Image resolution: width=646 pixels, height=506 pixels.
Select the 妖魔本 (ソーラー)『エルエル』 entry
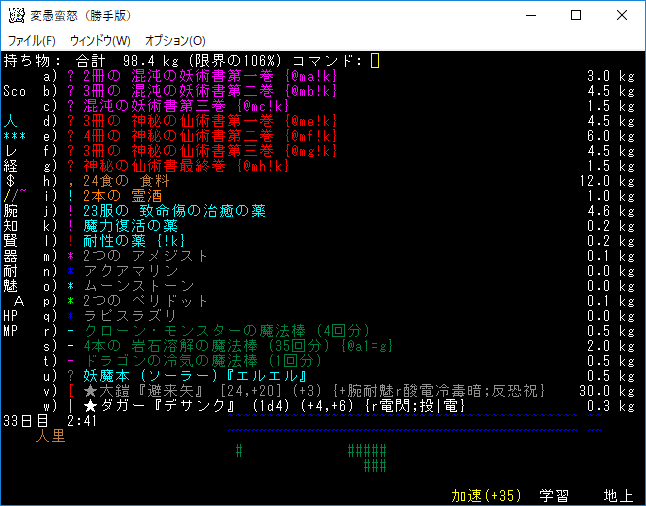(170, 376)
